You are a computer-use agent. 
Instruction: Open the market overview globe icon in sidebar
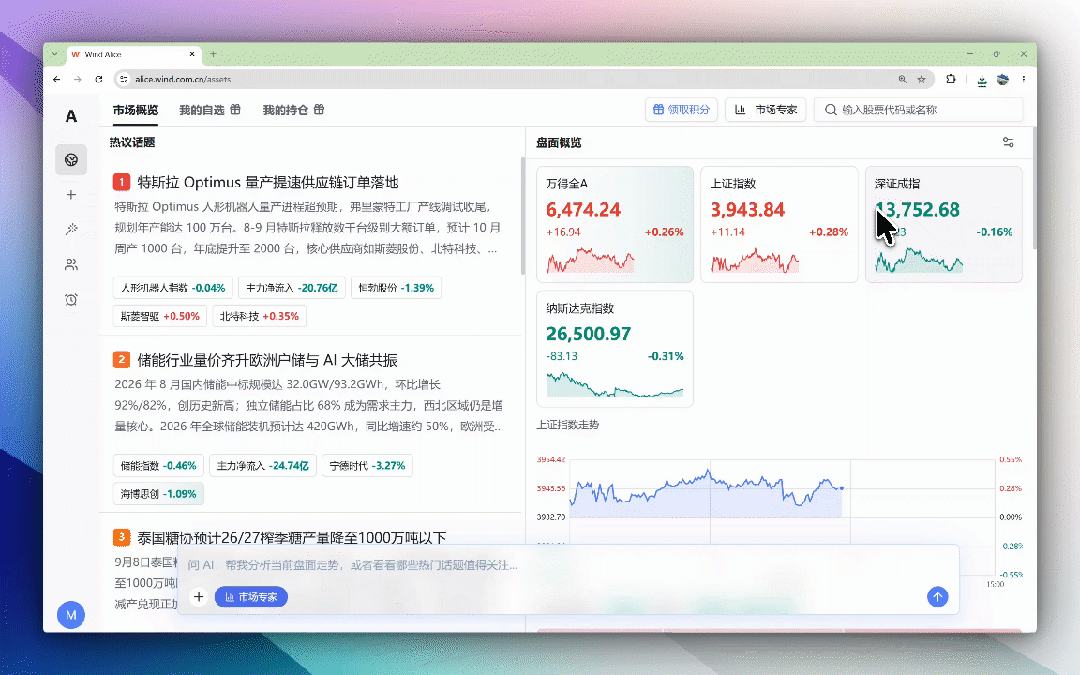click(x=71, y=160)
